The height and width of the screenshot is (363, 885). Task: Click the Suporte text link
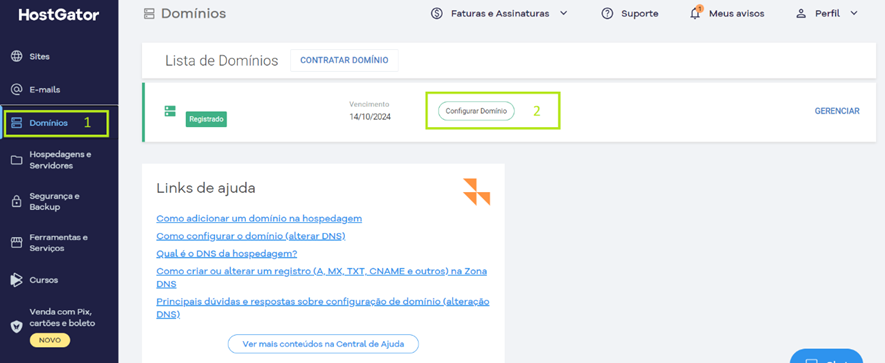click(639, 14)
